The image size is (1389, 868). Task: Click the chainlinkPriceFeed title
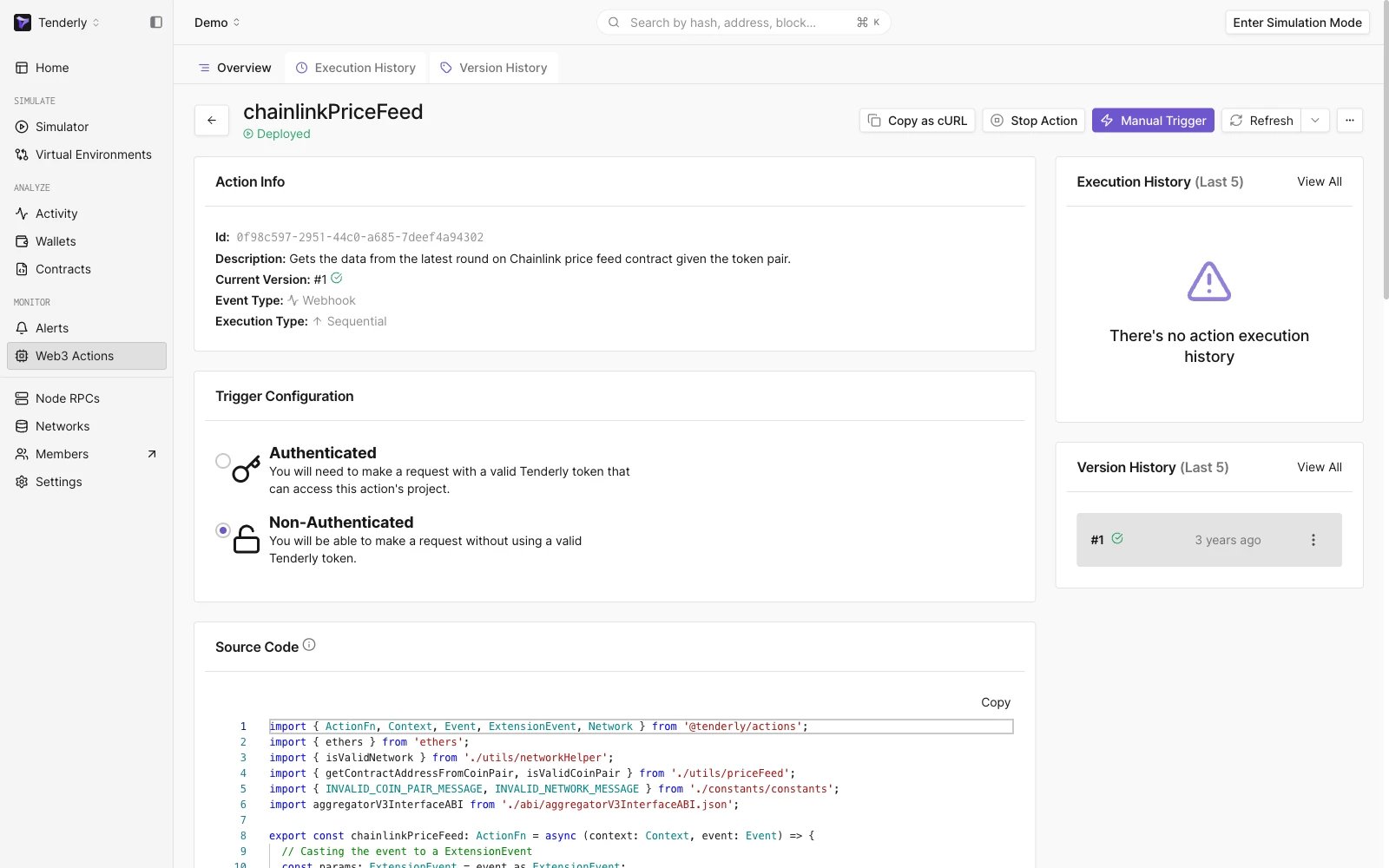click(332, 112)
